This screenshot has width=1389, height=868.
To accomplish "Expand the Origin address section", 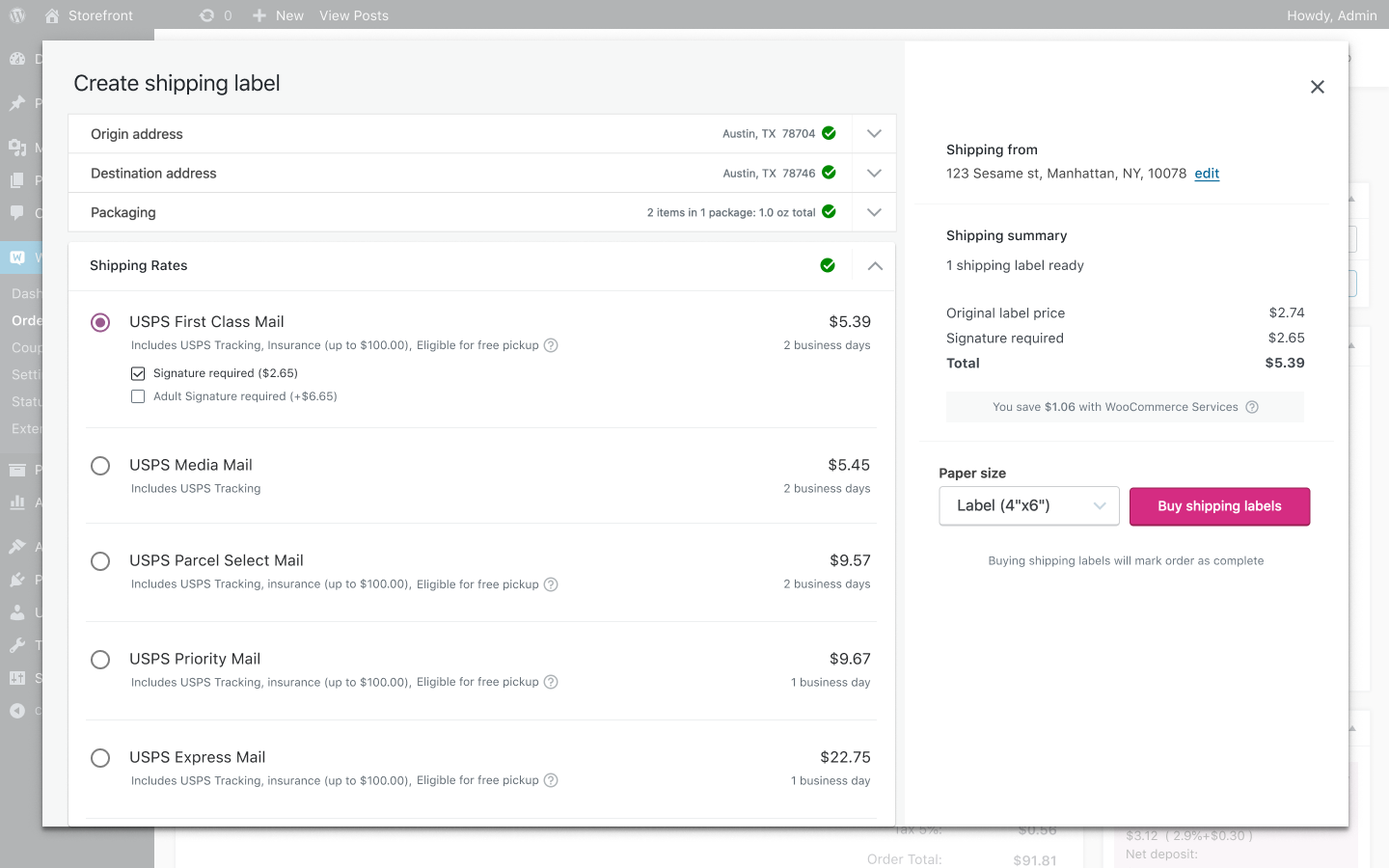I will pyautogui.click(x=874, y=134).
